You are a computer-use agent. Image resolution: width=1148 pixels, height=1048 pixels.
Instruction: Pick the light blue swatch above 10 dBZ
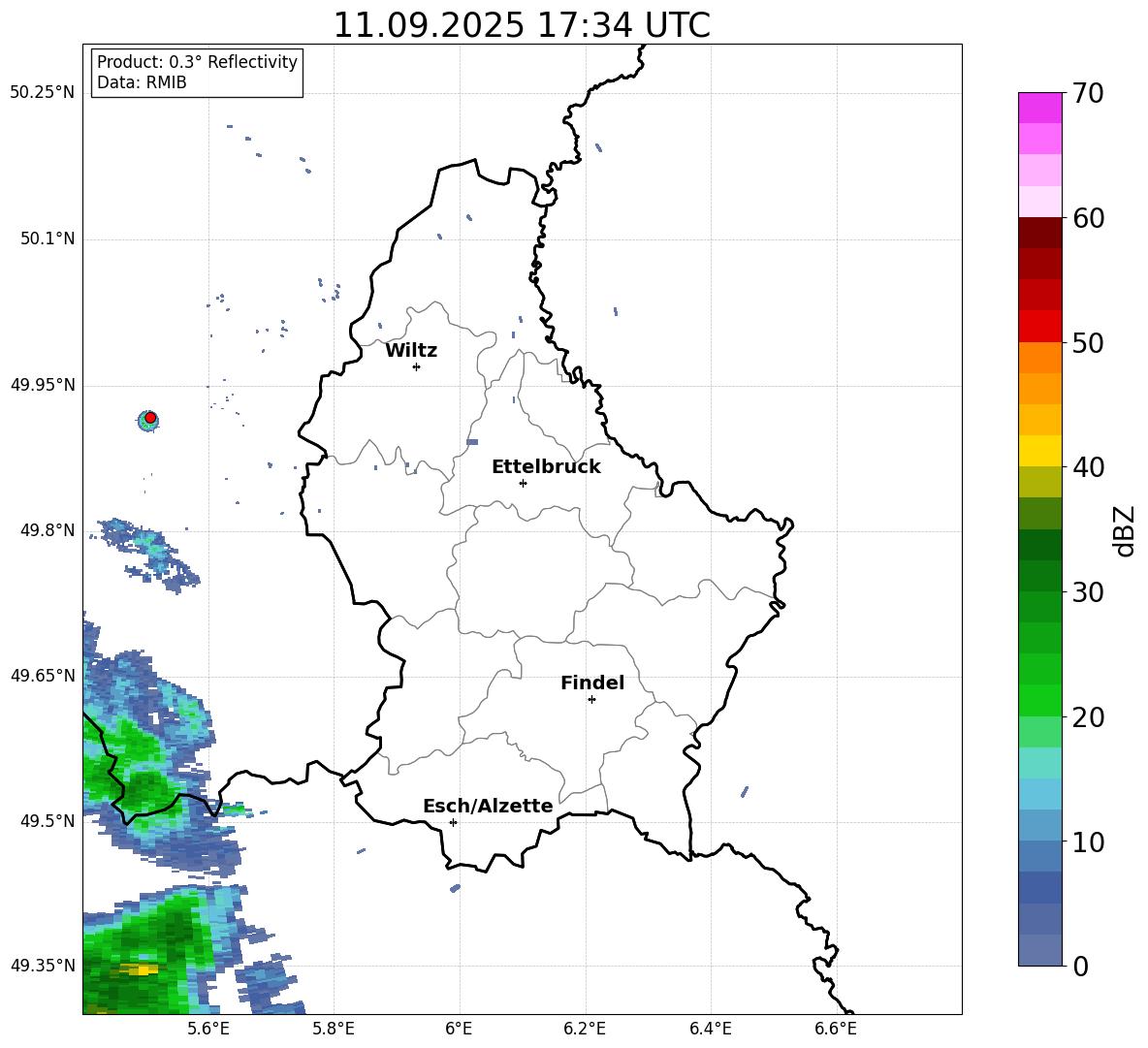click(x=1040, y=826)
